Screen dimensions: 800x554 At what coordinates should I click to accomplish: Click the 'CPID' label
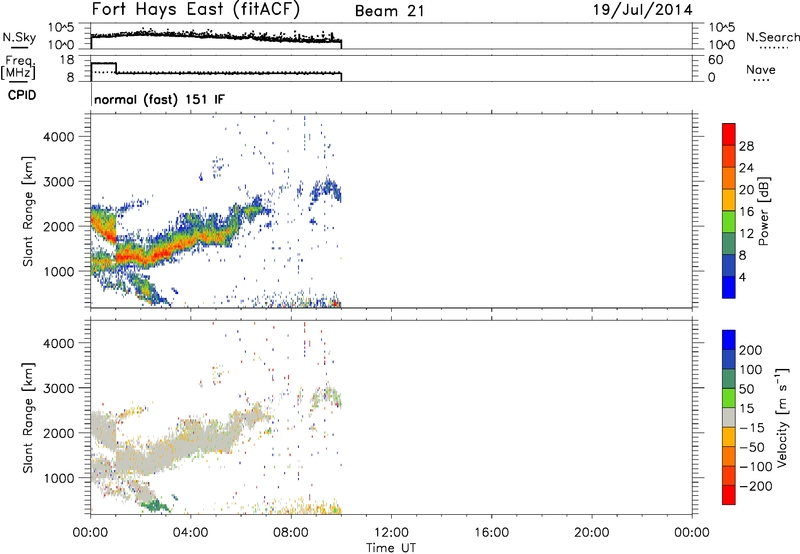click(x=21, y=95)
